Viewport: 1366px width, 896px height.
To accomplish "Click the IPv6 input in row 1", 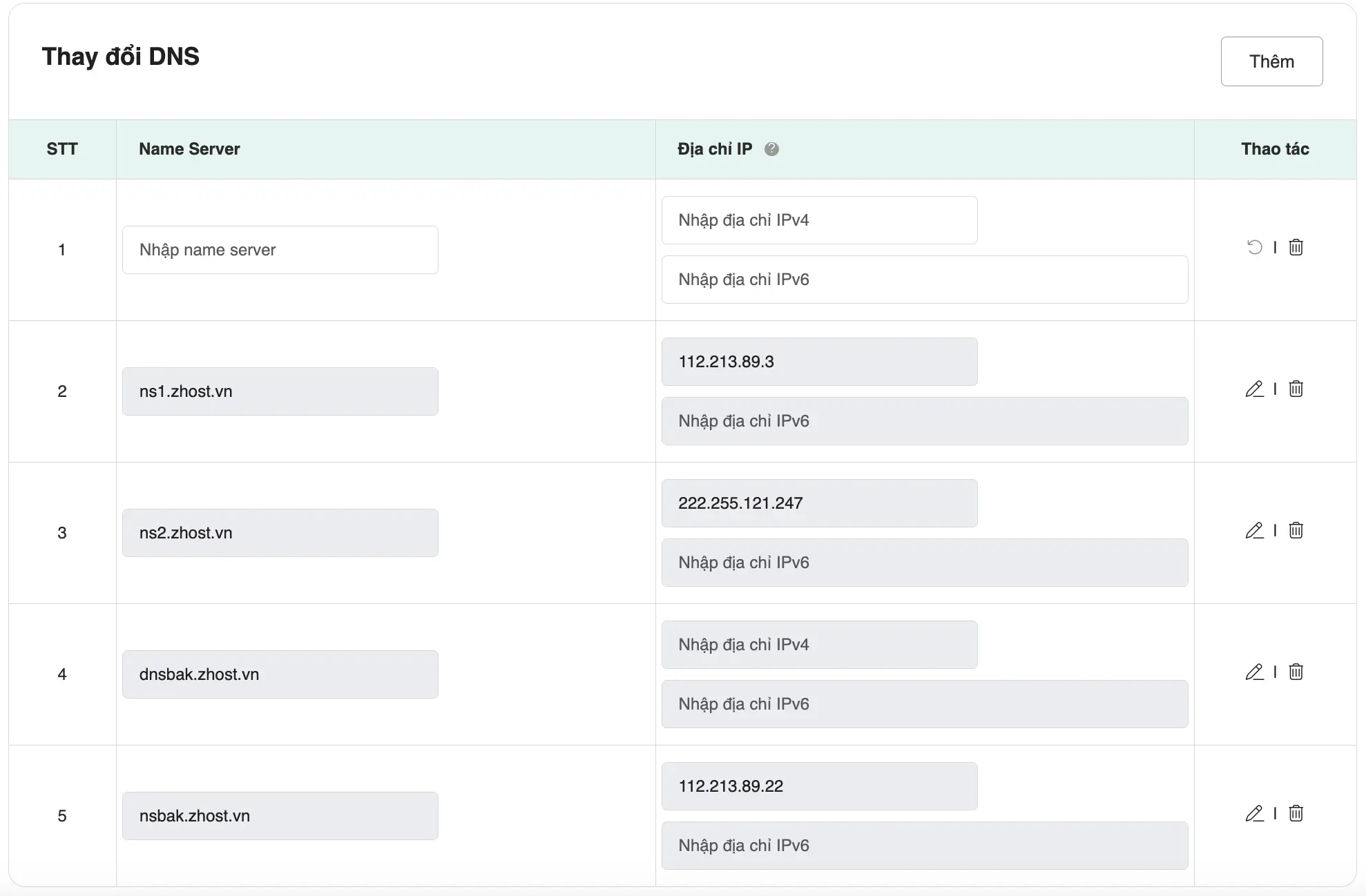I will point(924,280).
